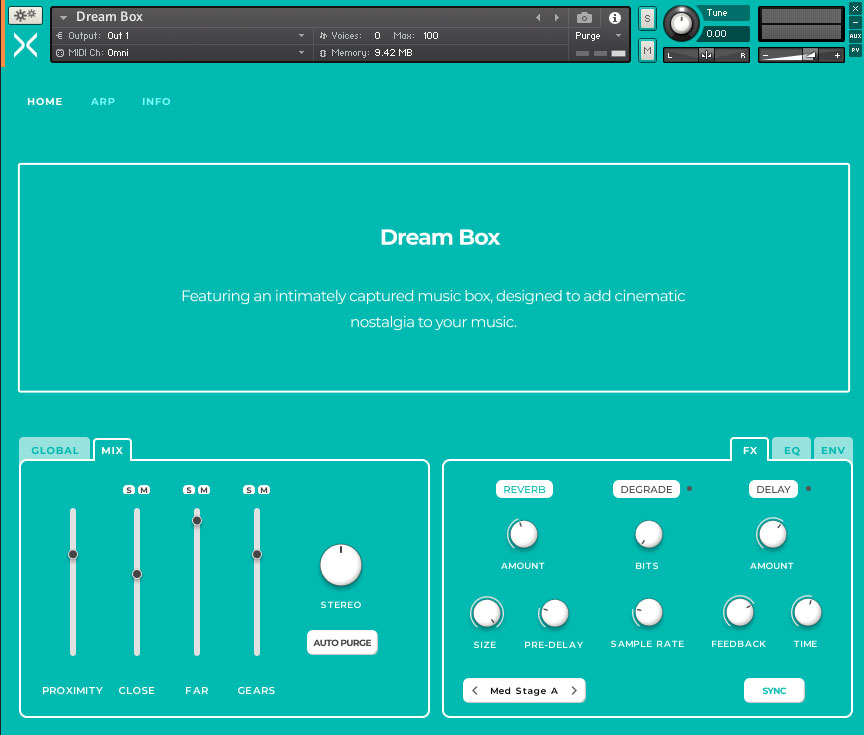Go to next instrument arrow
Image resolution: width=864 pixels, height=735 pixels.
(556, 18)
